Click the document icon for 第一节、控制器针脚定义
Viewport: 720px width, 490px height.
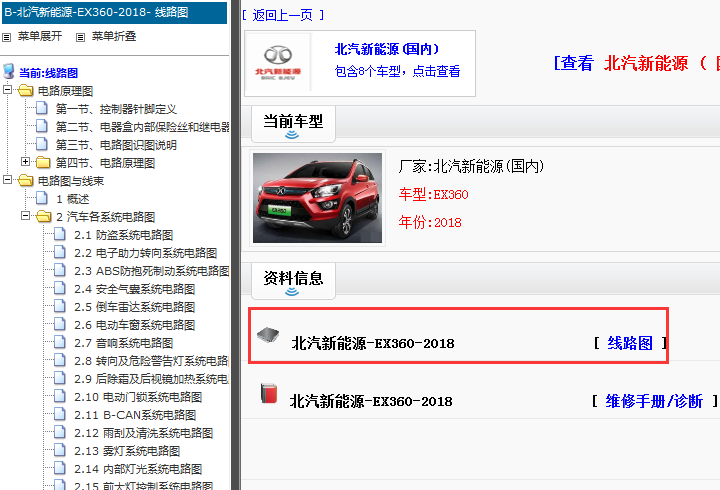click(x=42, y=108)
